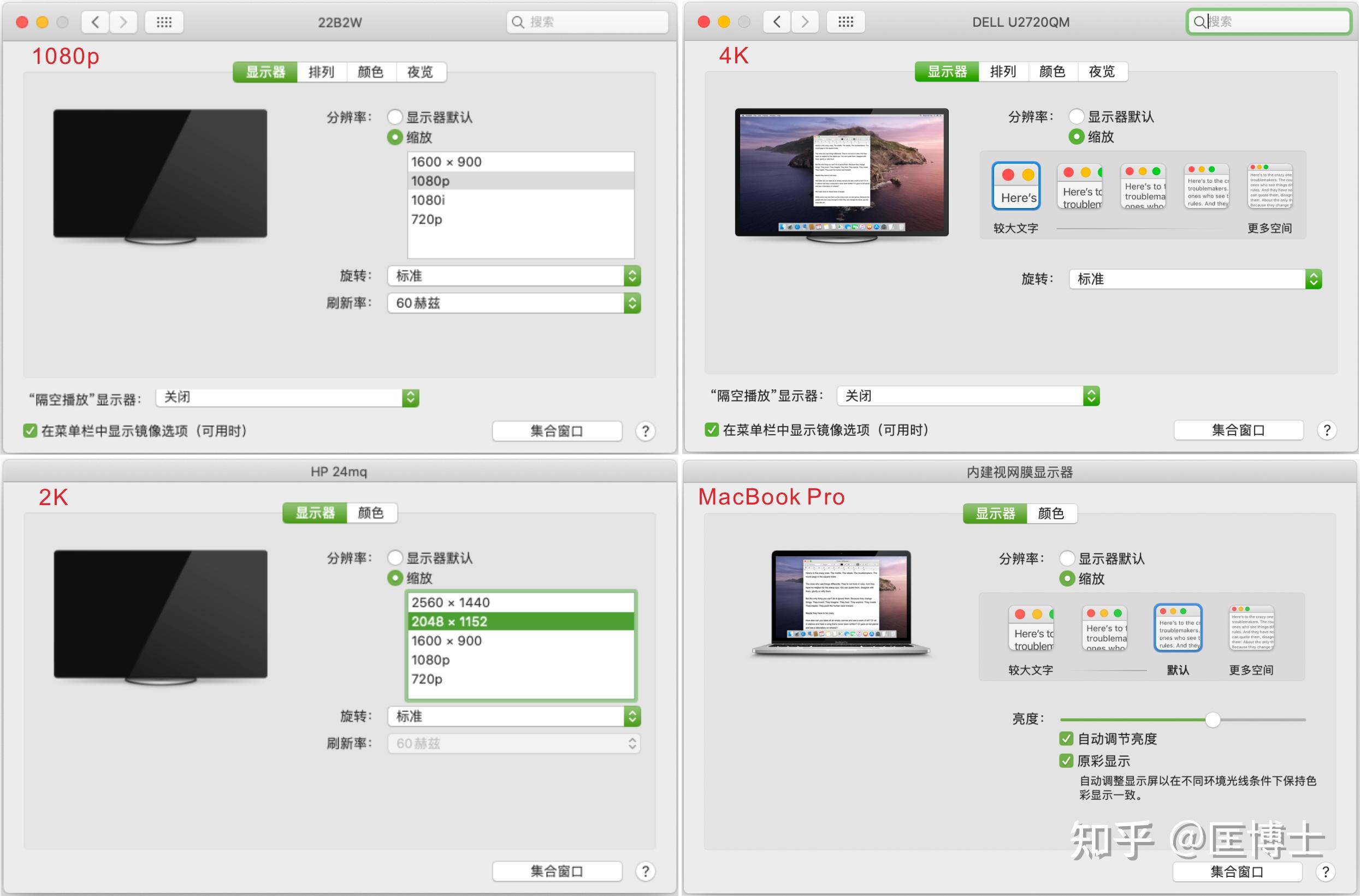
Task: Switch to the 夜览 tab in DELL U2720QM window
Action: coord(1102,72)
